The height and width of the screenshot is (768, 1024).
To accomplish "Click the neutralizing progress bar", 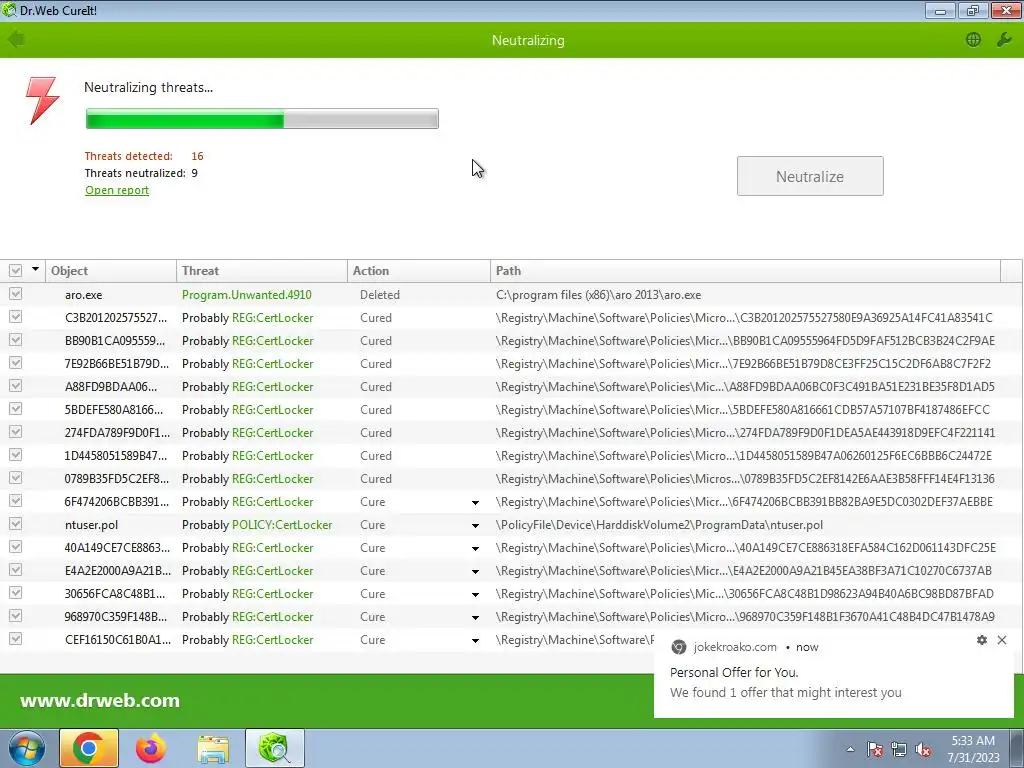I will [x=262, y=119].
